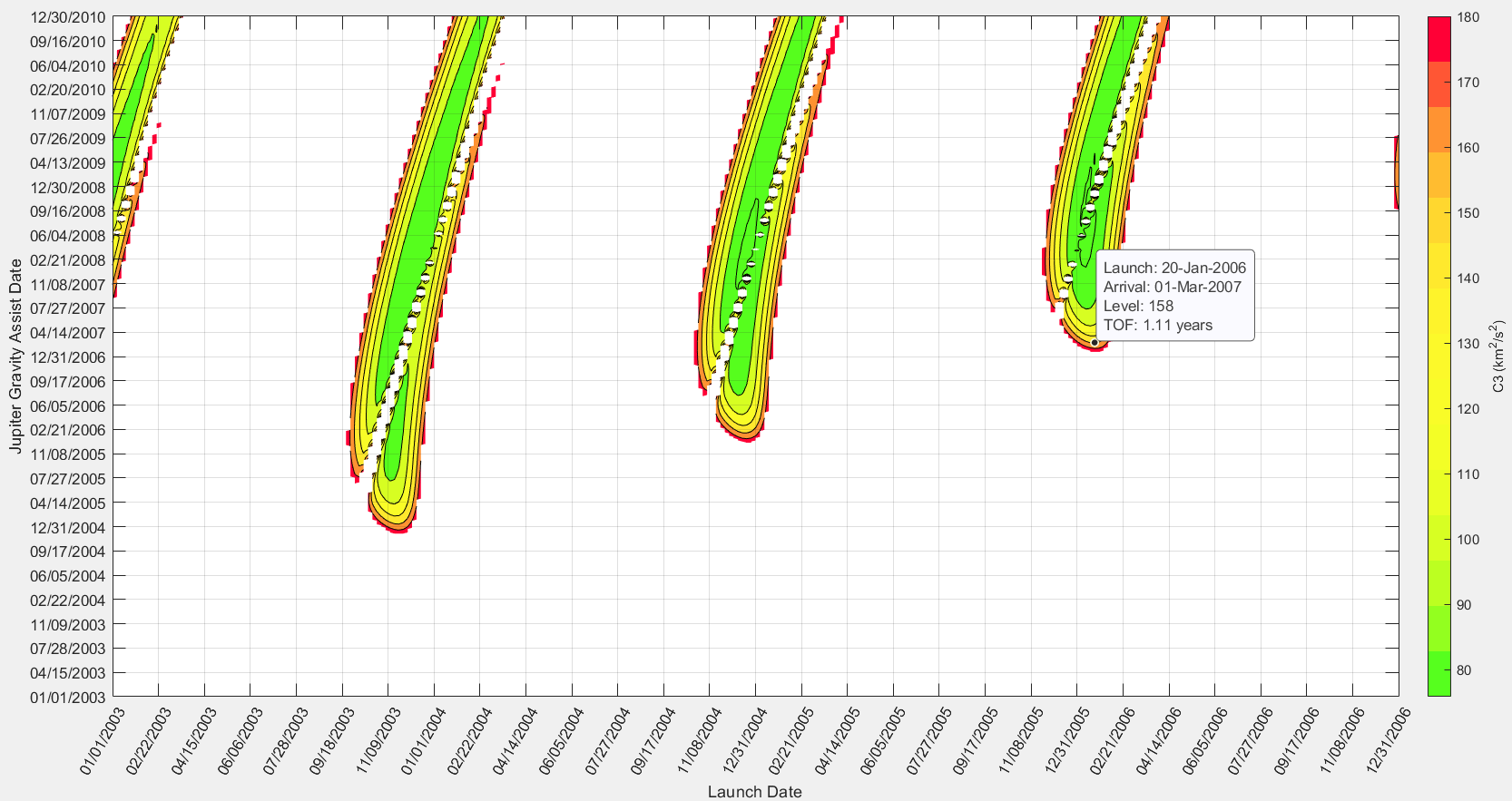
Task: Click colorbar tick label 120
Action: (x=1468, y=409)
